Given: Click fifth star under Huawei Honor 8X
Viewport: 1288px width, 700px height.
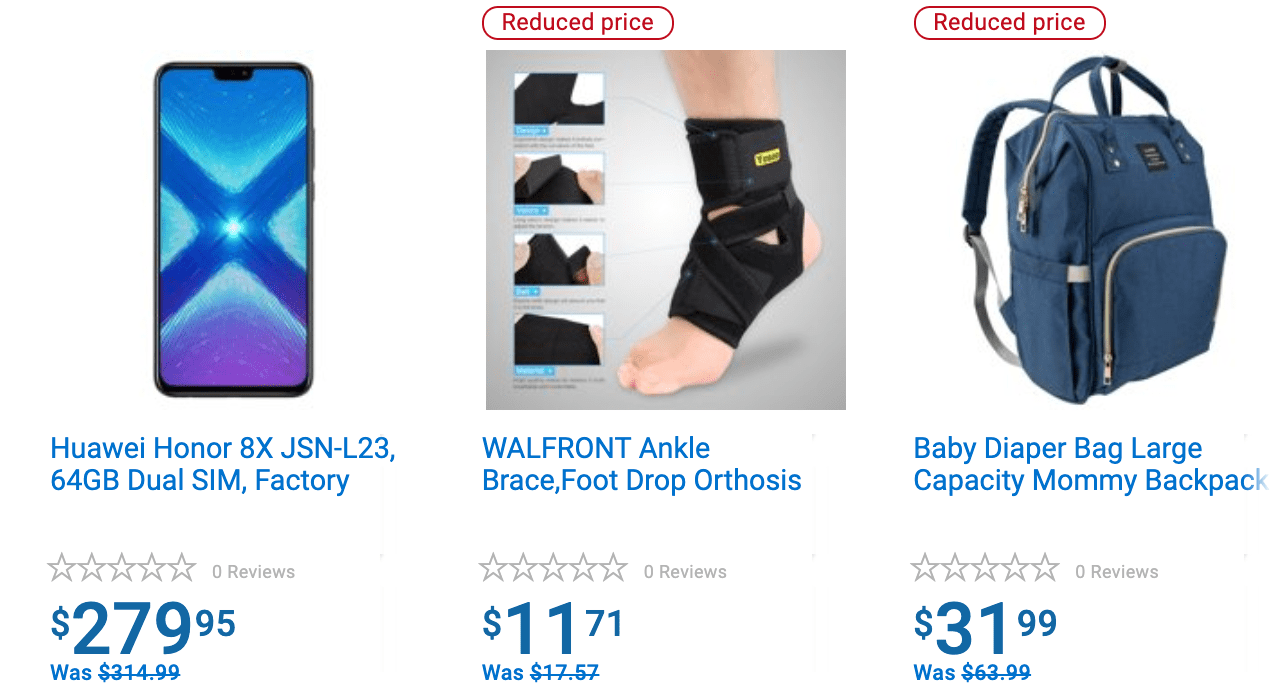Looking at the screenshot, I should coord(181,568).
